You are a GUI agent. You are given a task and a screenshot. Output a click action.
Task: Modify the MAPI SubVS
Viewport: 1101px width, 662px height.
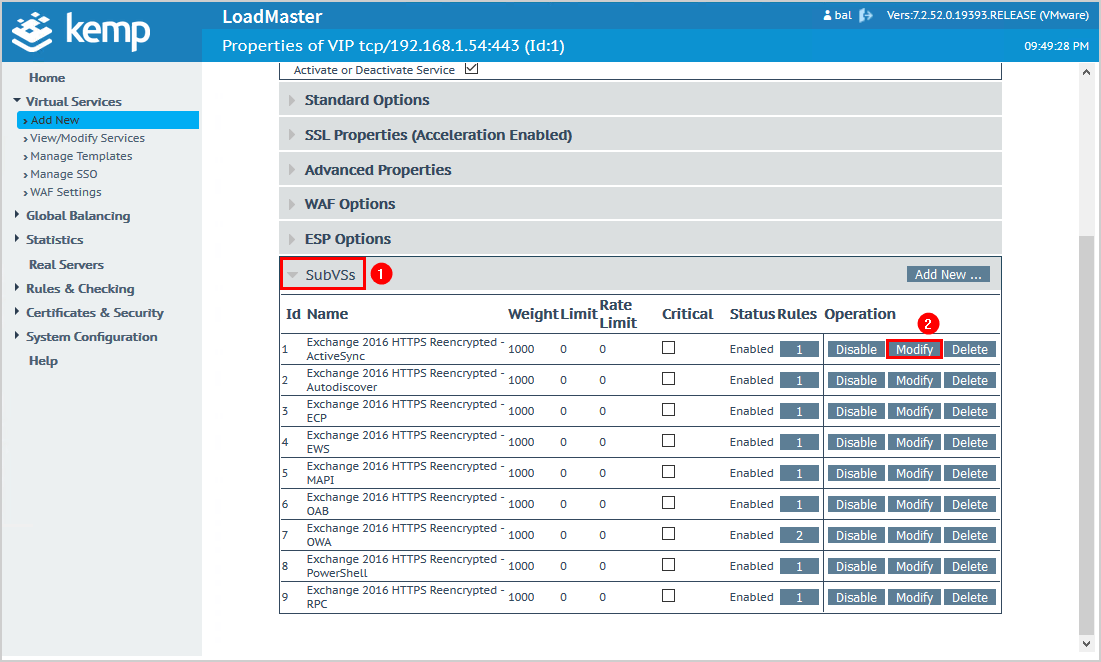point(914,473)
